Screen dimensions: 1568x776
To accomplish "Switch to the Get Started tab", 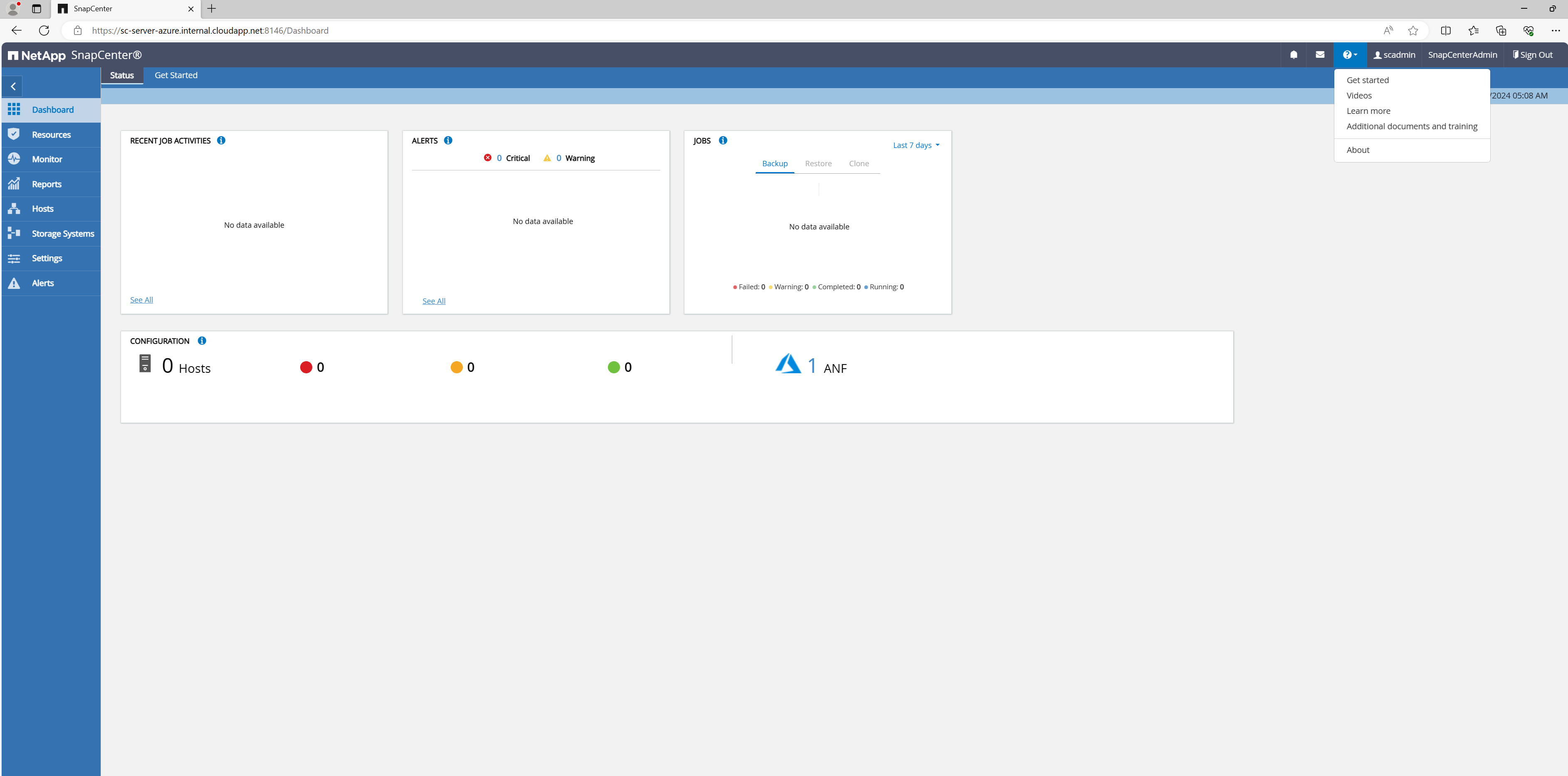I will pyautogui.click(x=176, y=76).
